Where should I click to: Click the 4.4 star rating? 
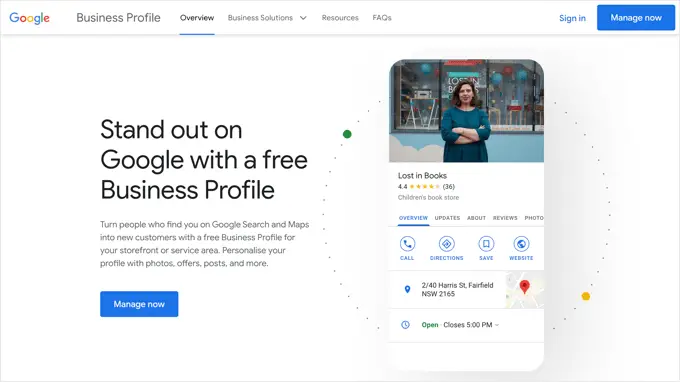click(419, 186)
